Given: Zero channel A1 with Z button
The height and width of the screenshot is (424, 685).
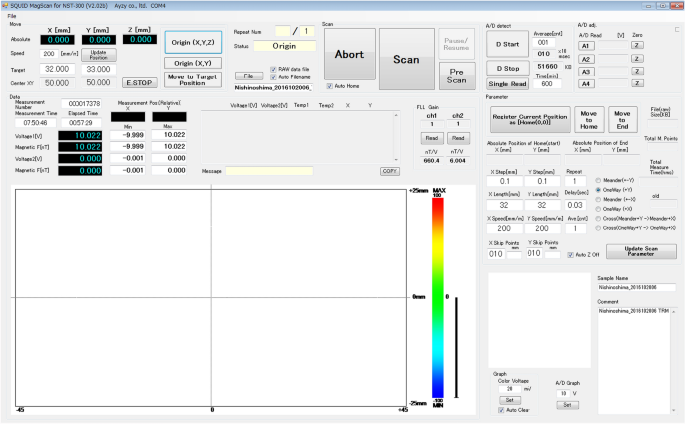Looking at the screenshot, I should [637, 45].
